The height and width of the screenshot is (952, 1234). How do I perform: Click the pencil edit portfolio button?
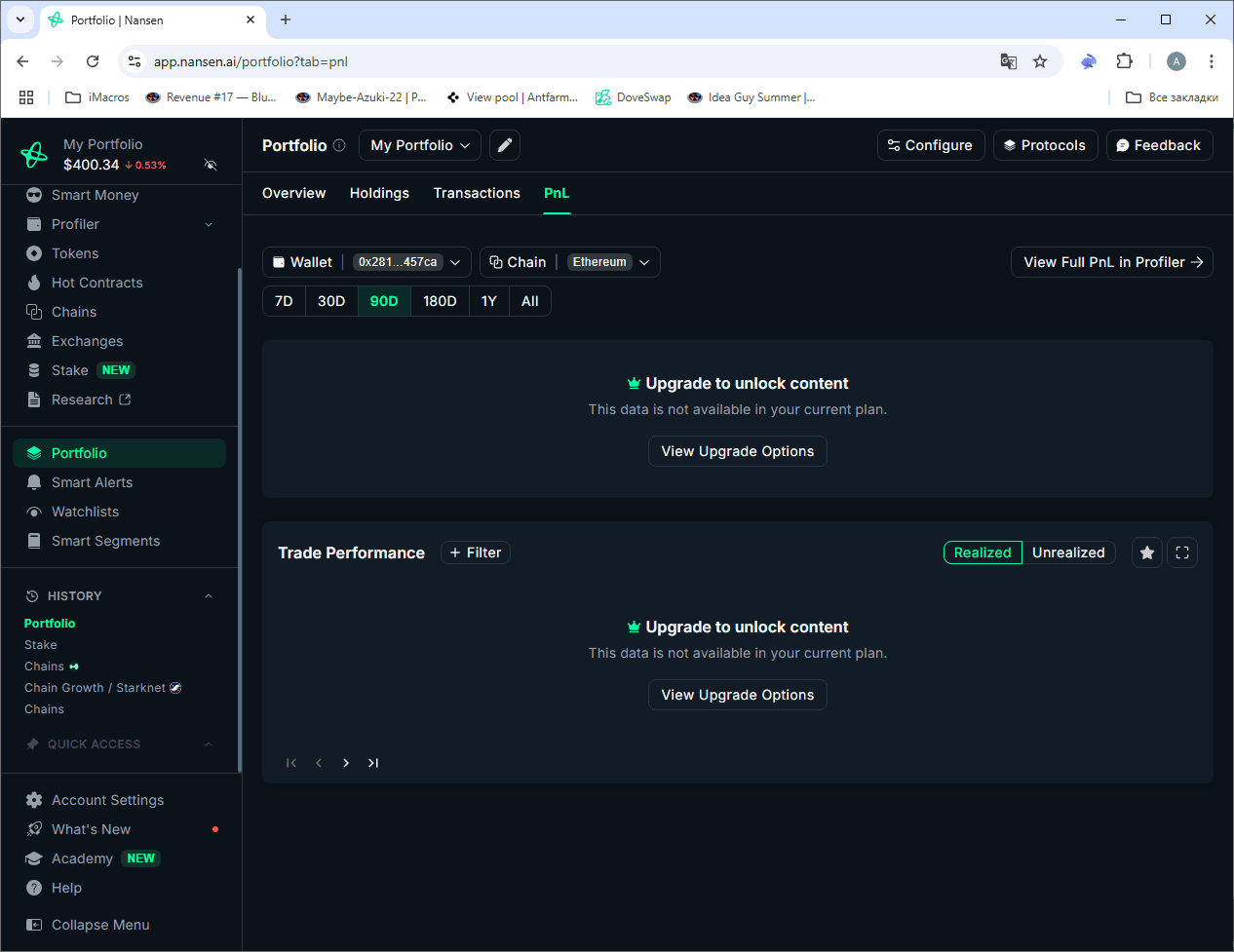[505, 145]
